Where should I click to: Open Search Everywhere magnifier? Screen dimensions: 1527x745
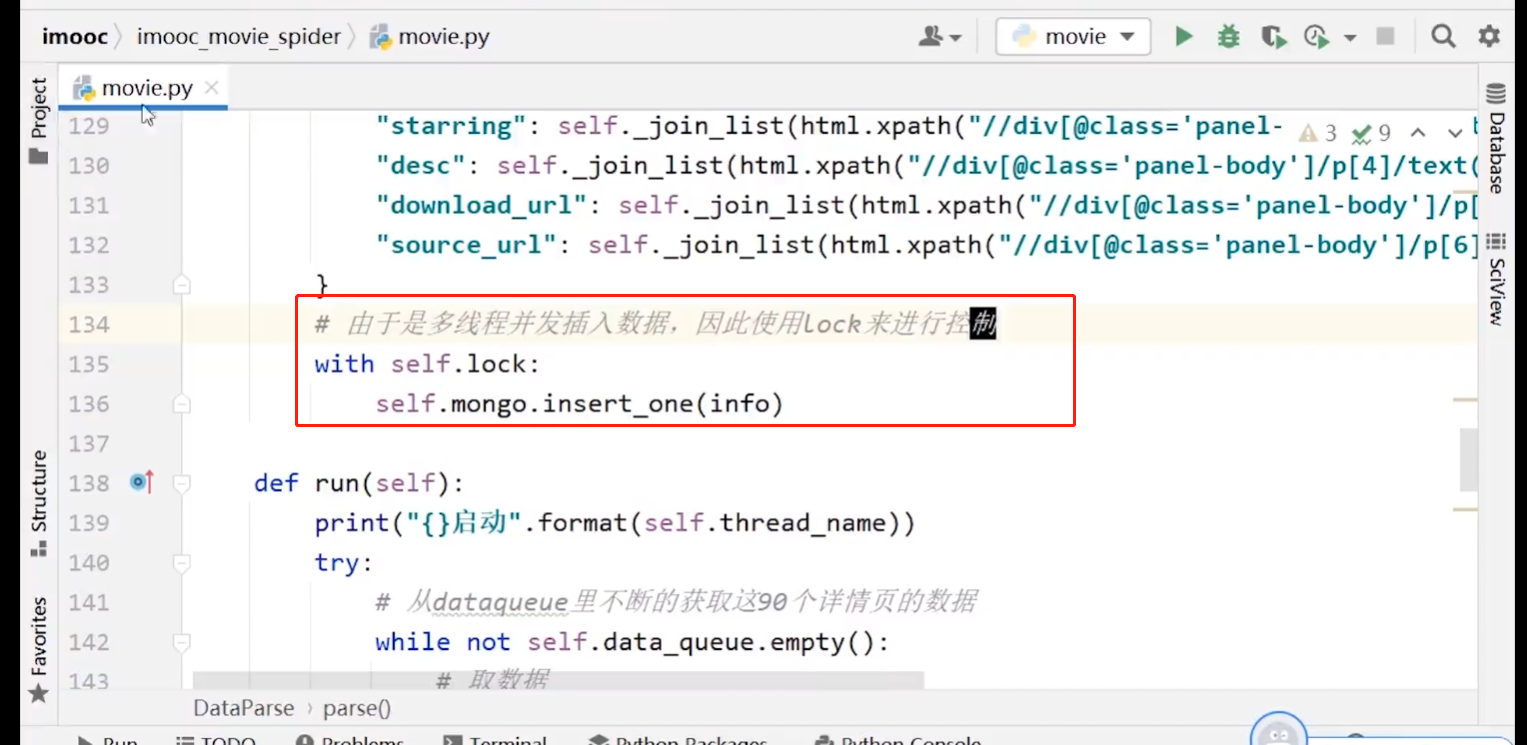point(1442,37)
